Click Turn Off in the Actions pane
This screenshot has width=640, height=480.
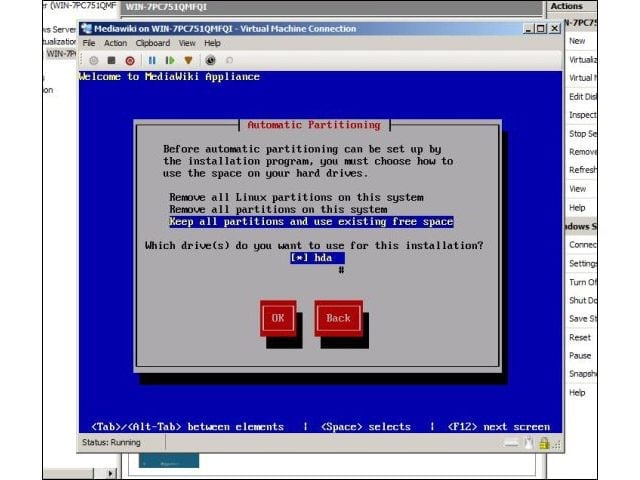pos(582,282)
